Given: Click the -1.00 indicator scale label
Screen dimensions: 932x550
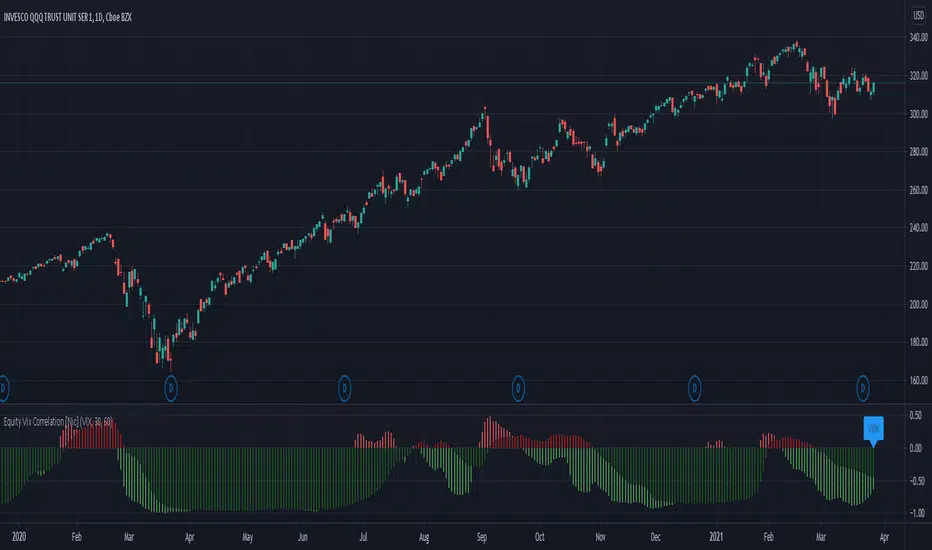Looking at the screenshot, I should point(917,513).
